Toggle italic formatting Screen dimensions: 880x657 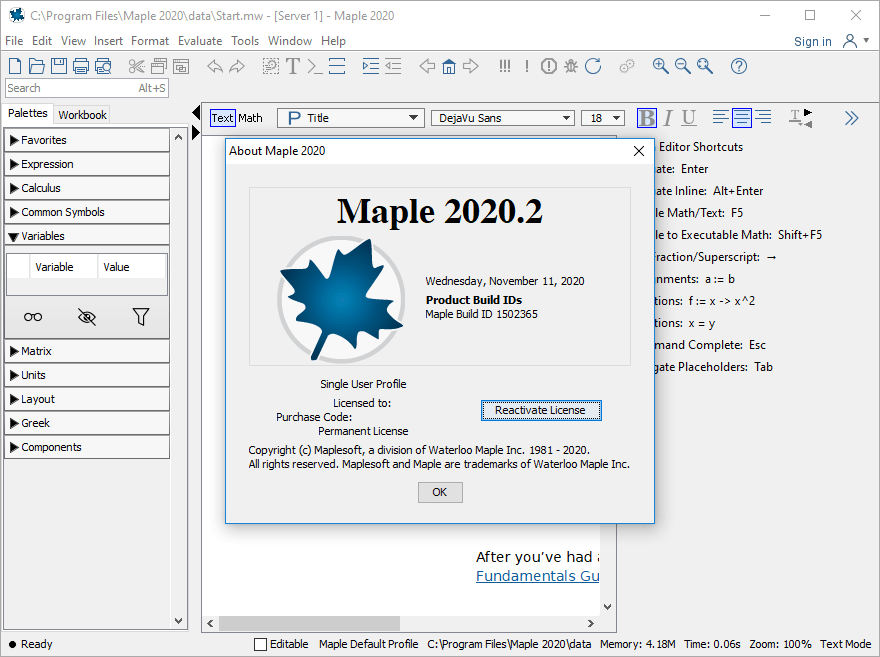point(668,118)
